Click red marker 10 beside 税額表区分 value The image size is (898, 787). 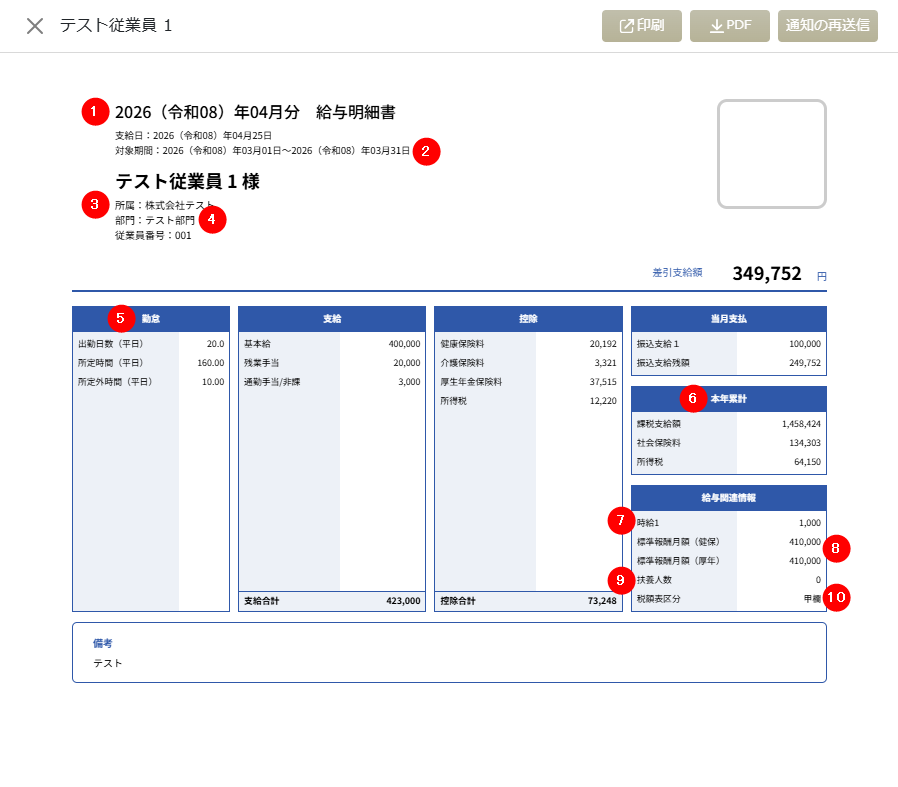[837, 598]
